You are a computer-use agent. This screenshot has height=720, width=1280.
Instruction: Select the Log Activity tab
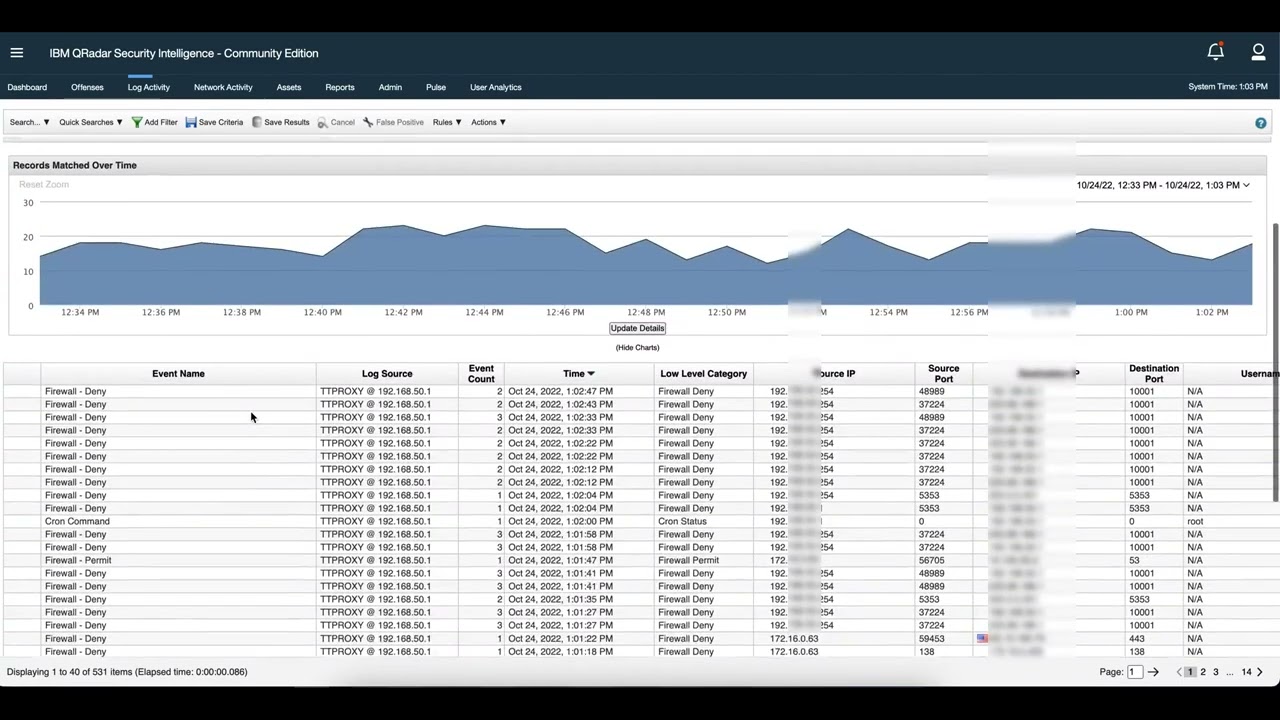(149, 87)
